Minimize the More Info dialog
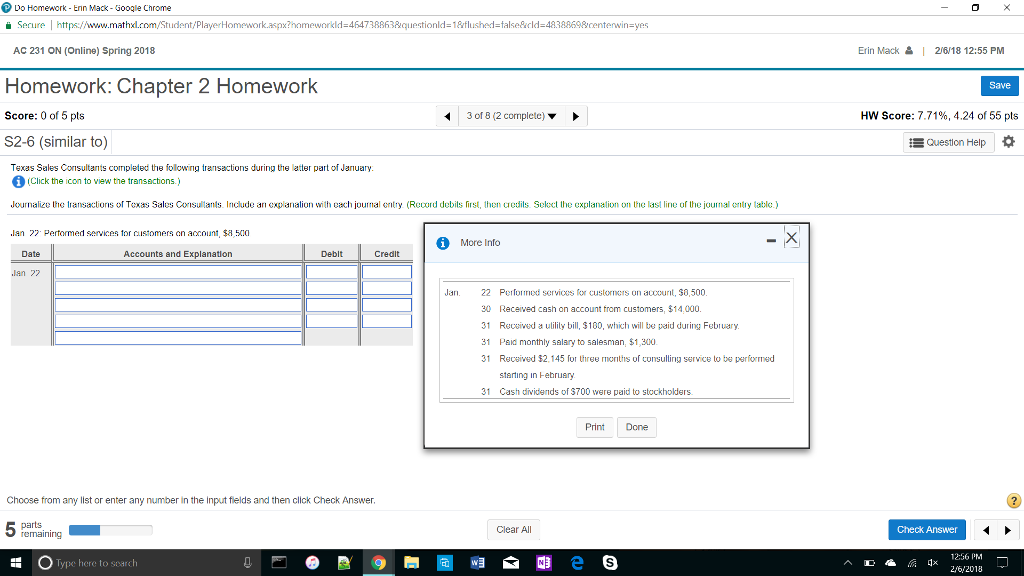Screen dimensions: 1024x576 click(x=770, y=239)
